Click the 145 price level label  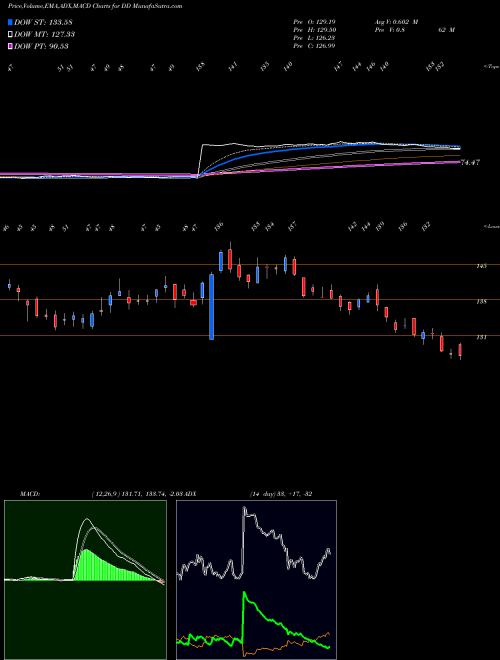coord(482,266)
